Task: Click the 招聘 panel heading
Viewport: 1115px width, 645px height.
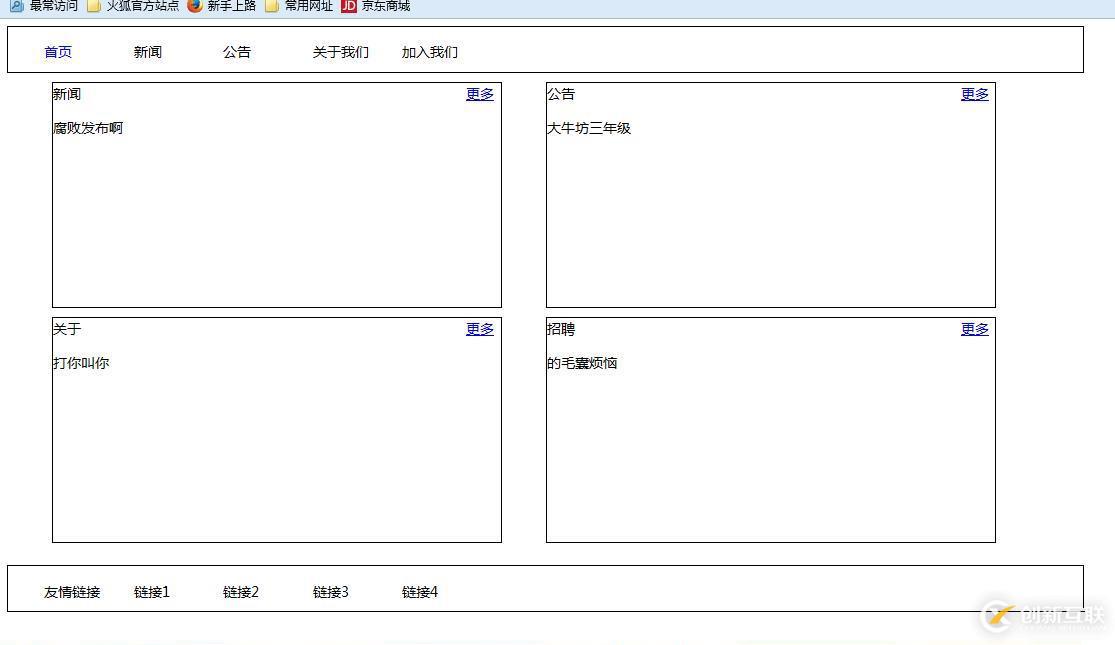Action: 560,329
